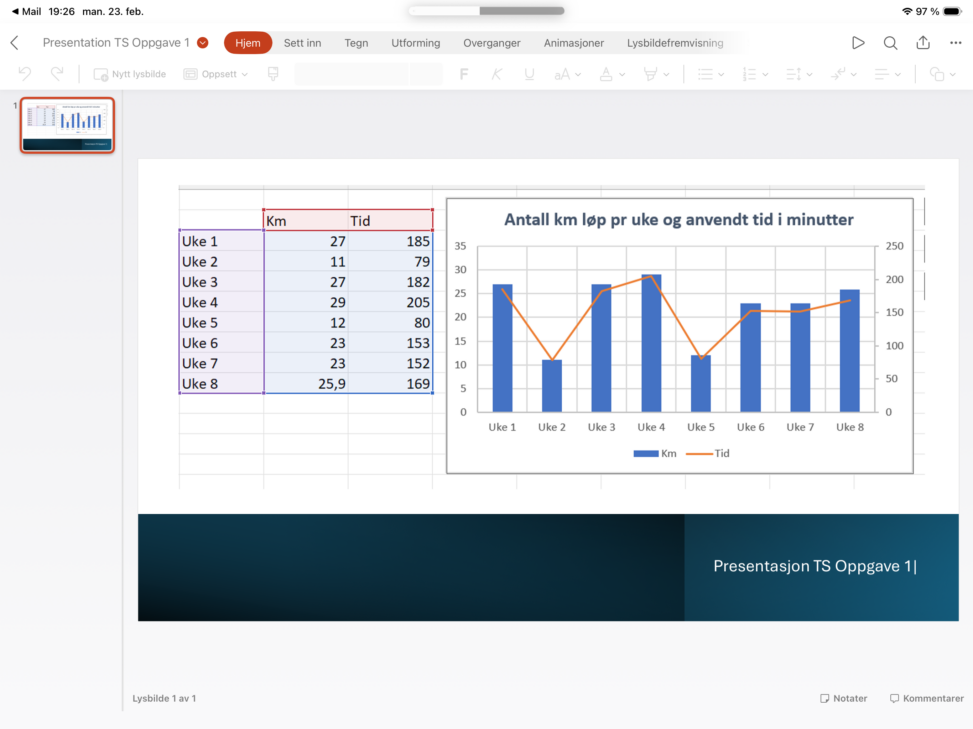Click the redo arrow icon
This screenshot has height=729, width=973.
click(57, 74)
